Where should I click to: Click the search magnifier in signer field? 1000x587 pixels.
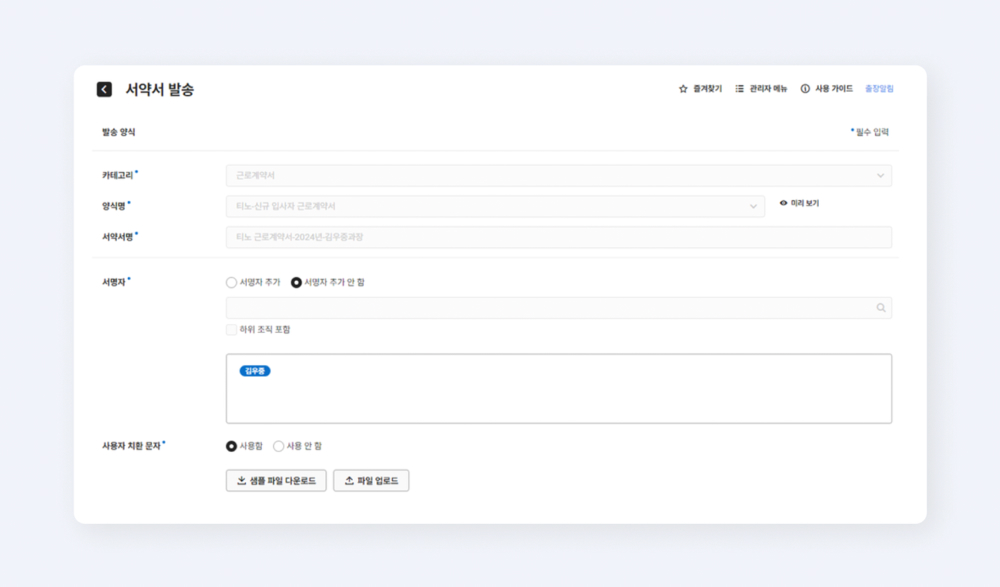[881, 308]
